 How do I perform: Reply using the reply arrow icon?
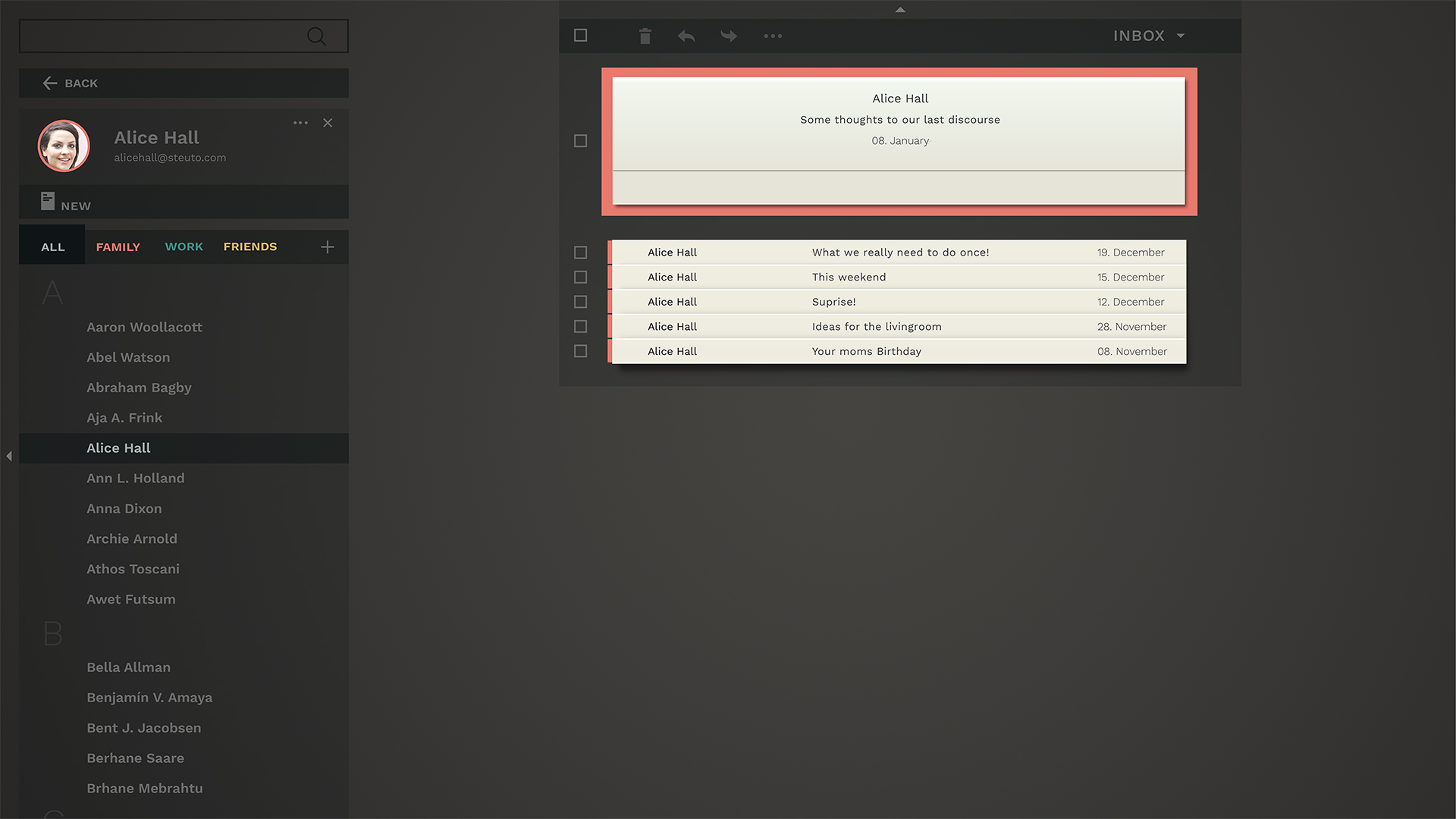point(686,36)
